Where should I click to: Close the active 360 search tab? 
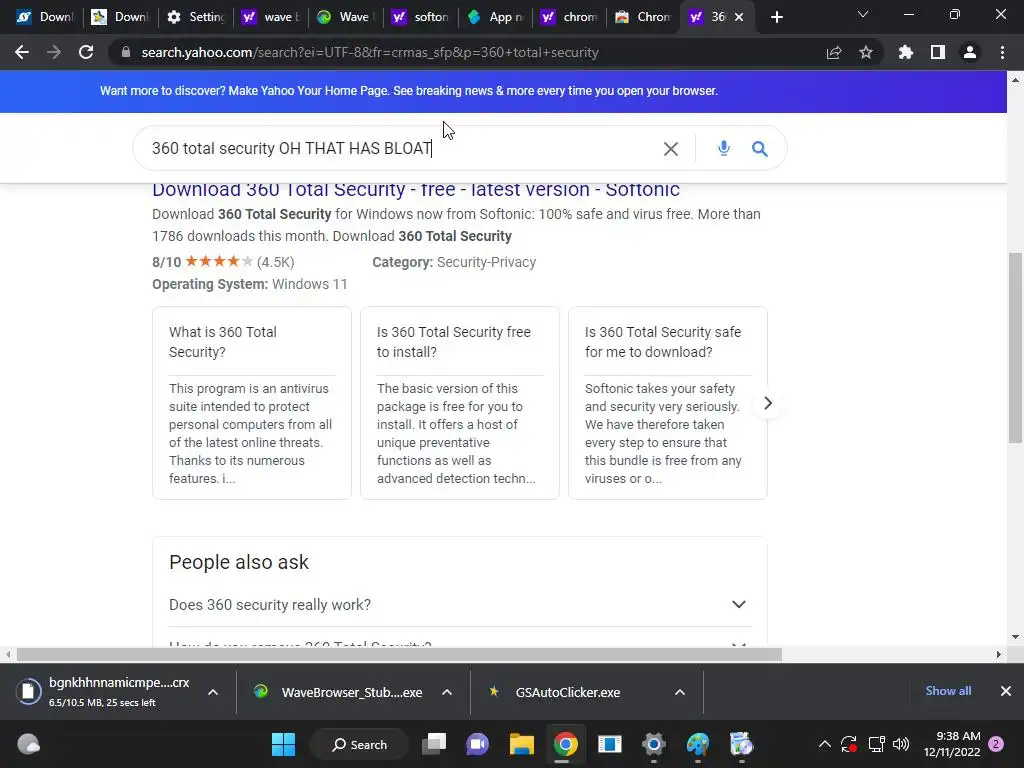pyautogui.click(x=739, y=17)
